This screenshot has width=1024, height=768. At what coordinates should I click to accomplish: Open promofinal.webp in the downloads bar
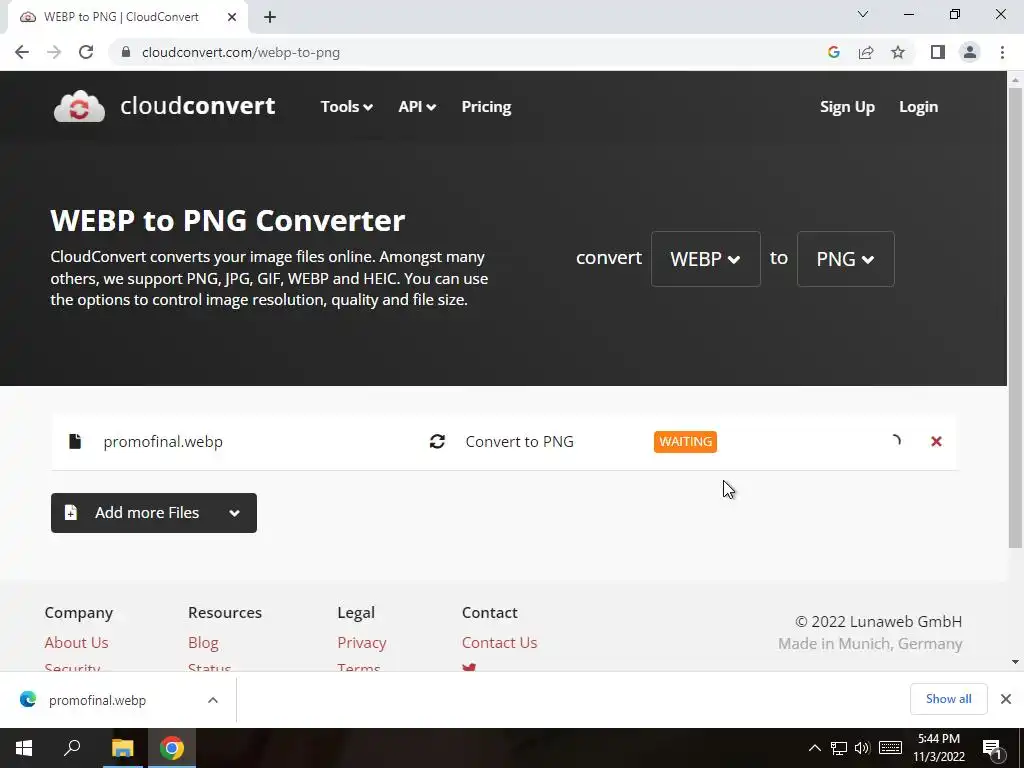pos(98,700)
